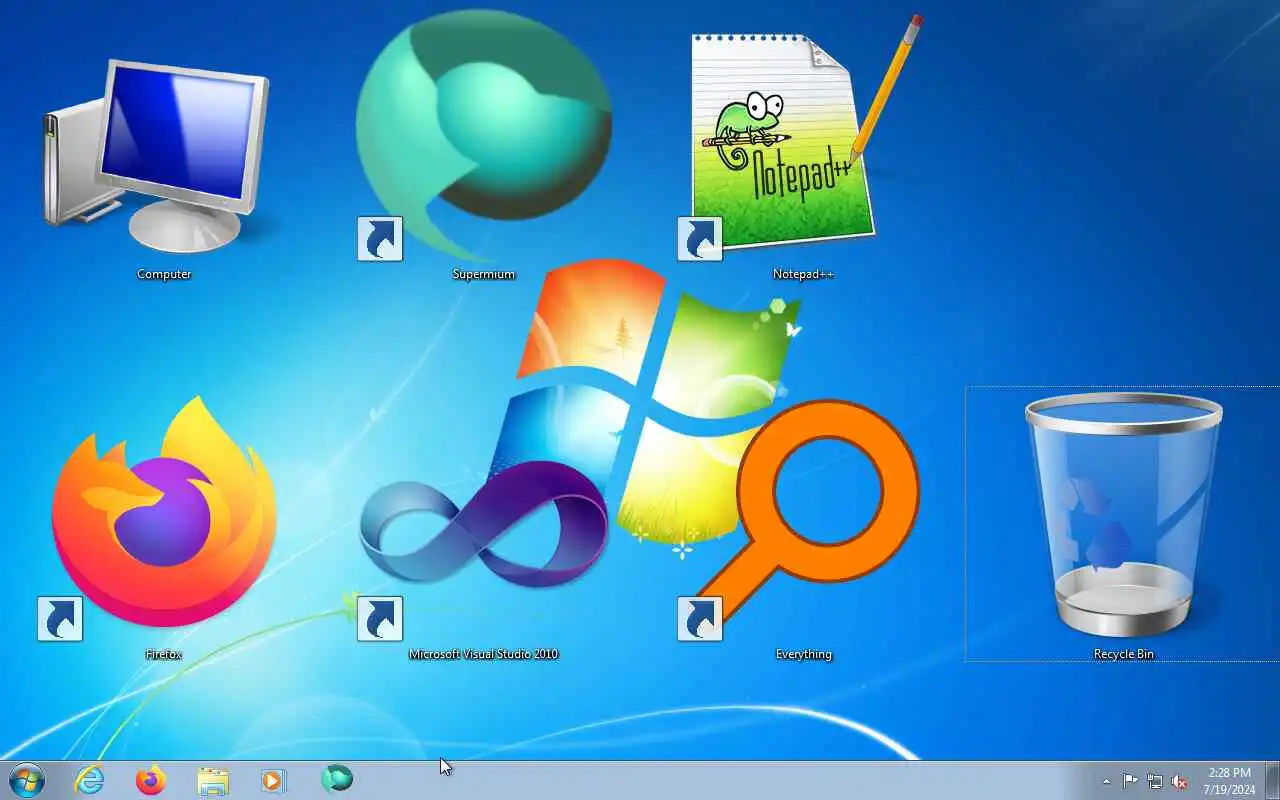Click the "Firefox" icon label
This screenshot has width=1280, height=800.
[163, 654]
